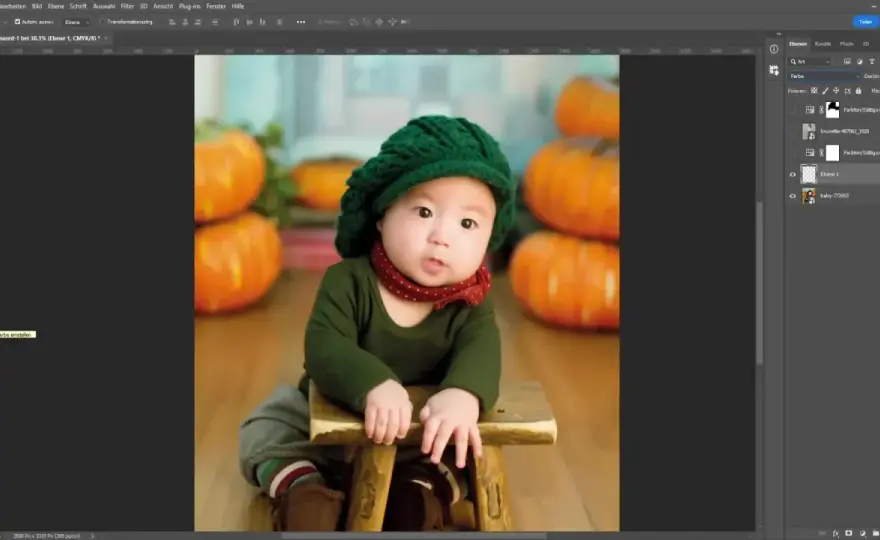The width and height of the screenshot is (880, 540).
Task: Open the Filter menu
Action: pos(127,6)
